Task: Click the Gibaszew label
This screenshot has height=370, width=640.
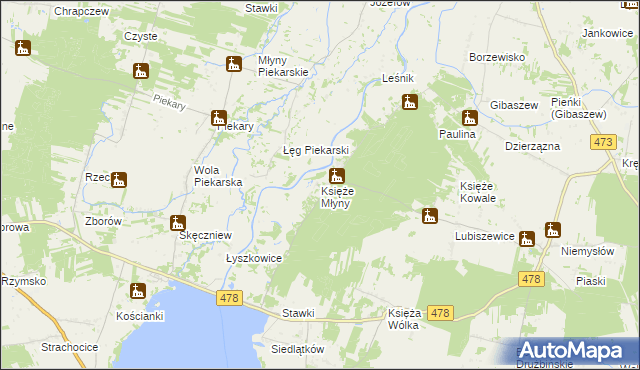Action: (514, 105)
